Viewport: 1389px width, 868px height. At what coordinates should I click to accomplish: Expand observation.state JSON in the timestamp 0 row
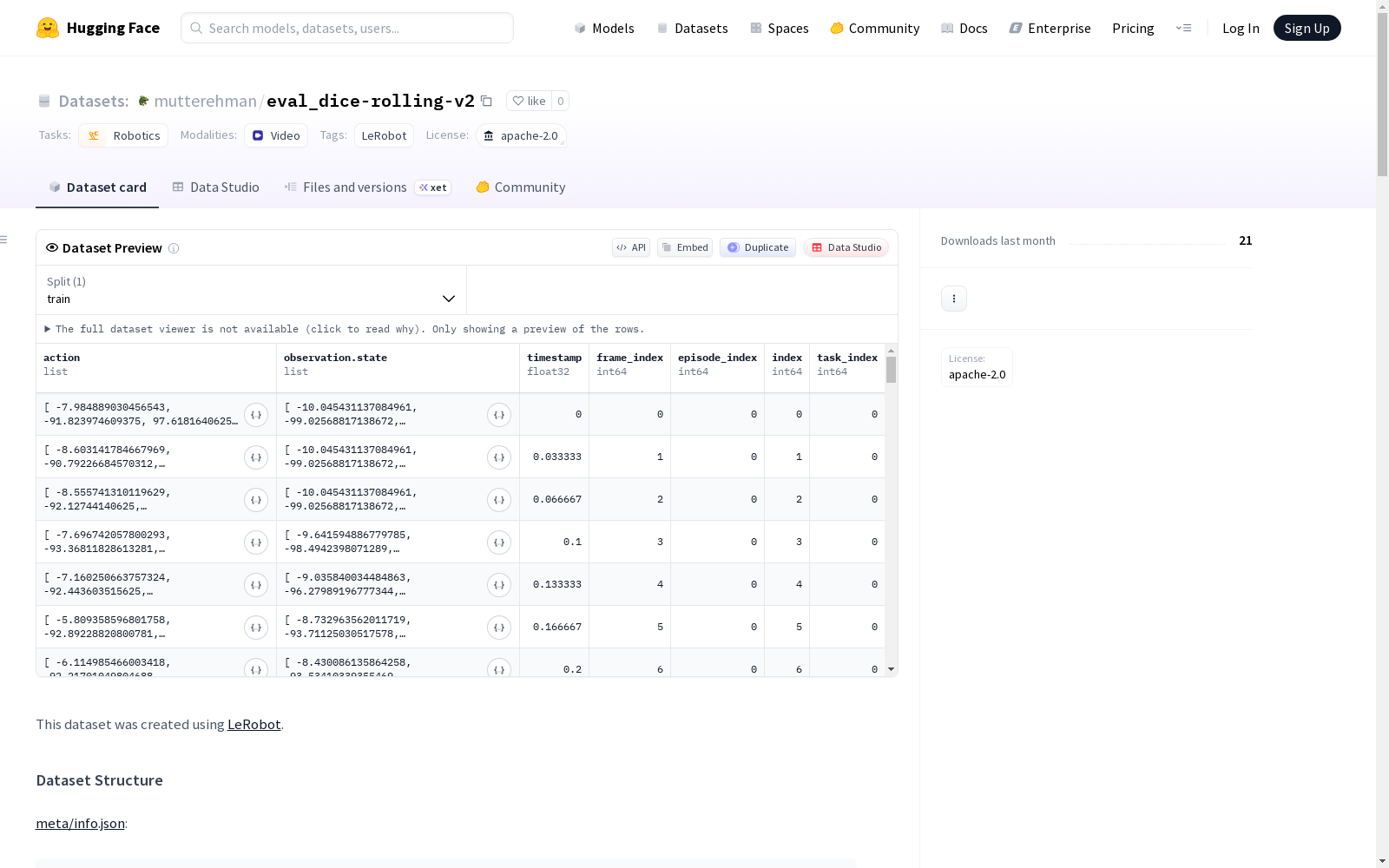499,415
